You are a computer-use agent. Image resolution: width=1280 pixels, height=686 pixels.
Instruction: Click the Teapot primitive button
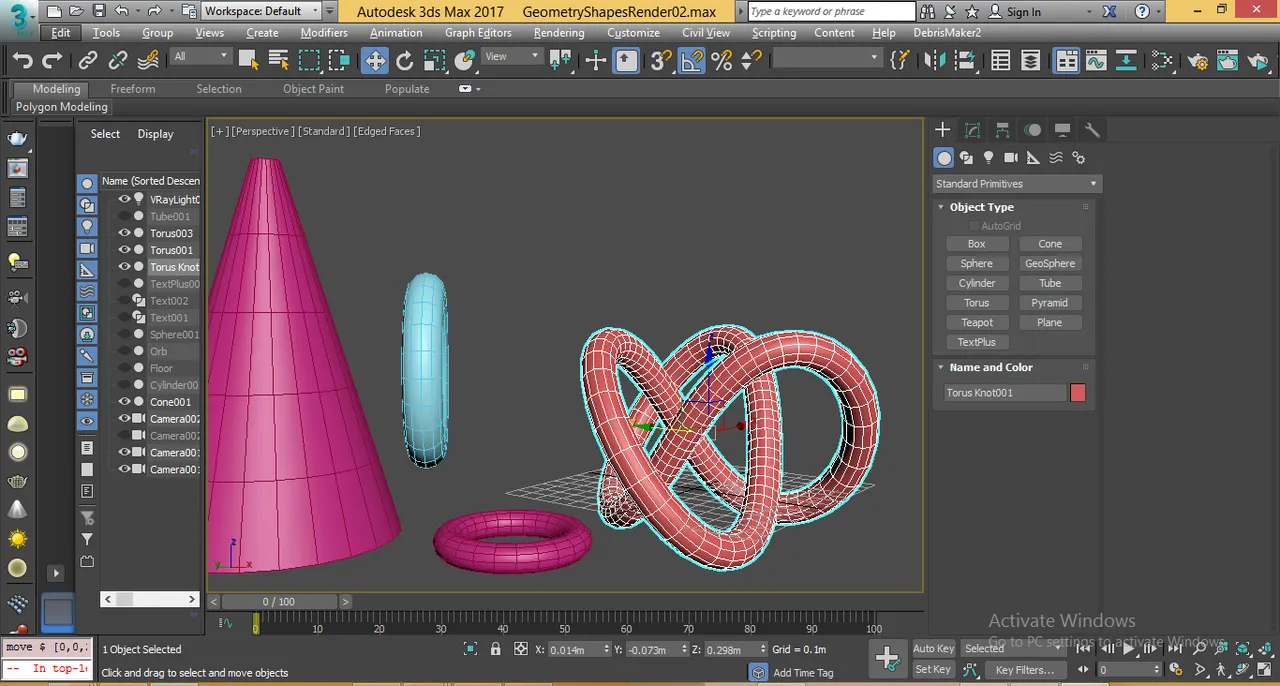tap(977, 323)
